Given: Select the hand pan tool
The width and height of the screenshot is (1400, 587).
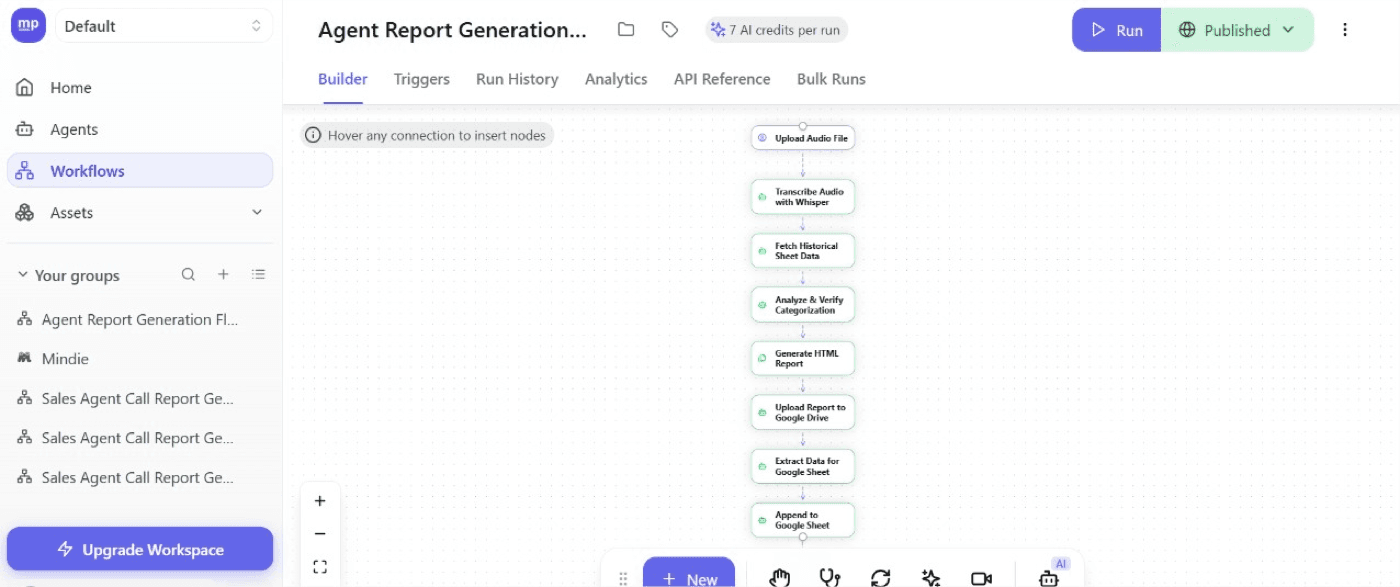Looking at the screenshot, I should click(x=780, y=578).
